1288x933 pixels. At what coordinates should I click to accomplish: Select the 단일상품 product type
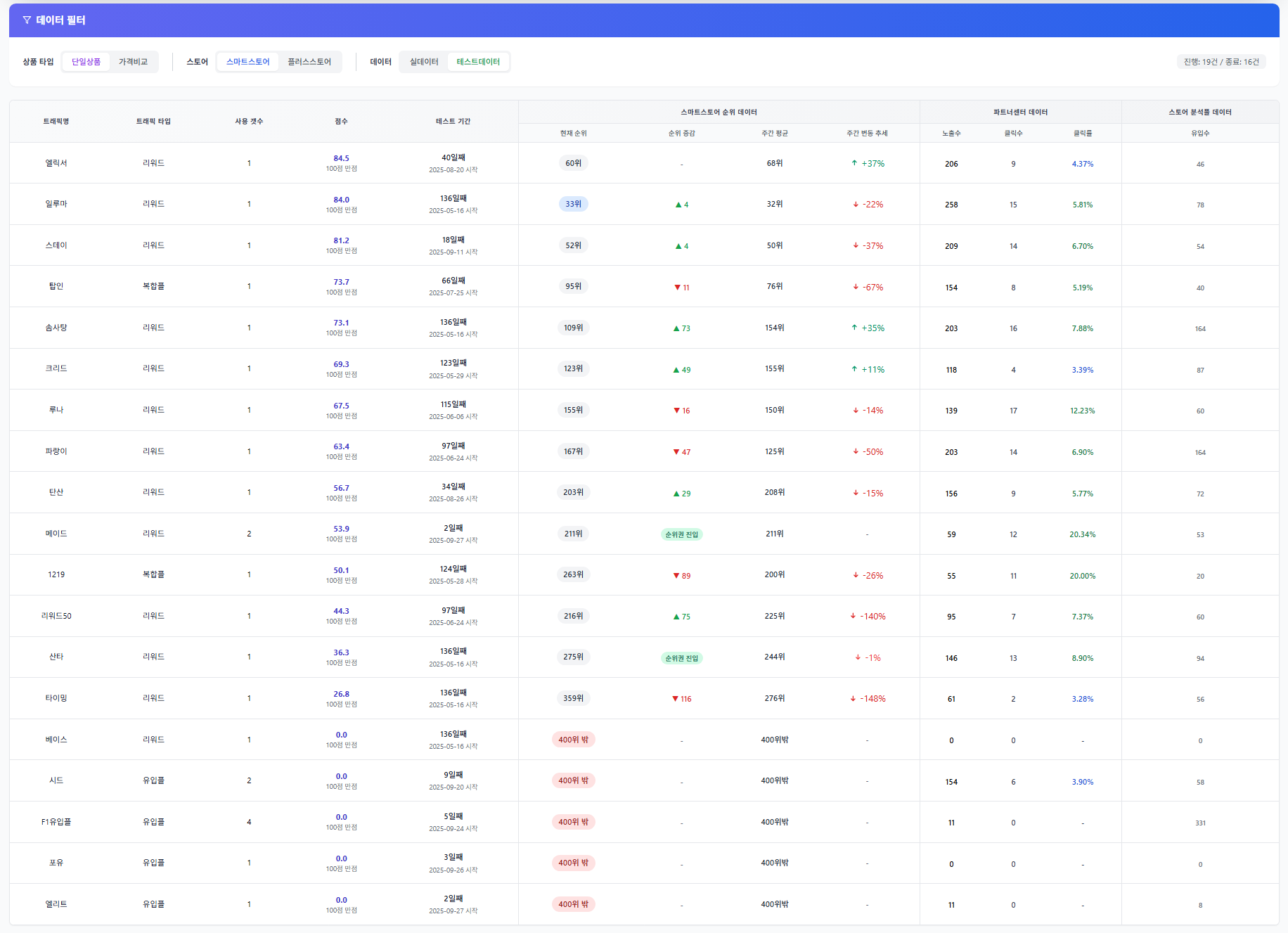pos(86,62)
